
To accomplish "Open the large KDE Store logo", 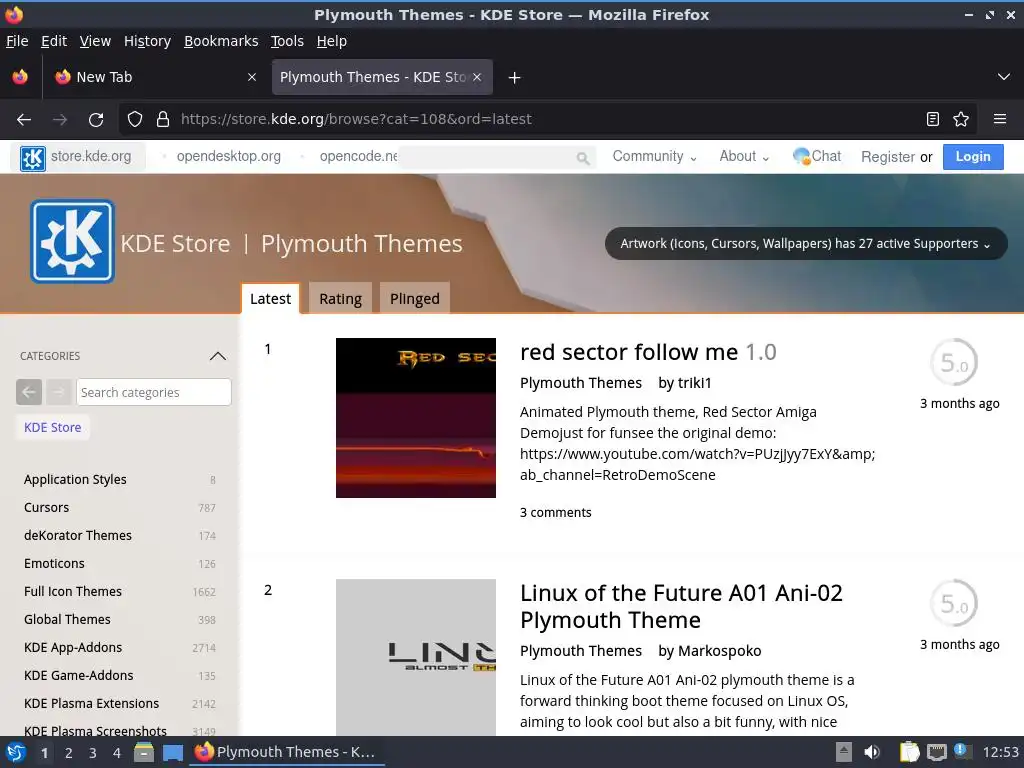I will click(x=72, y=242).
